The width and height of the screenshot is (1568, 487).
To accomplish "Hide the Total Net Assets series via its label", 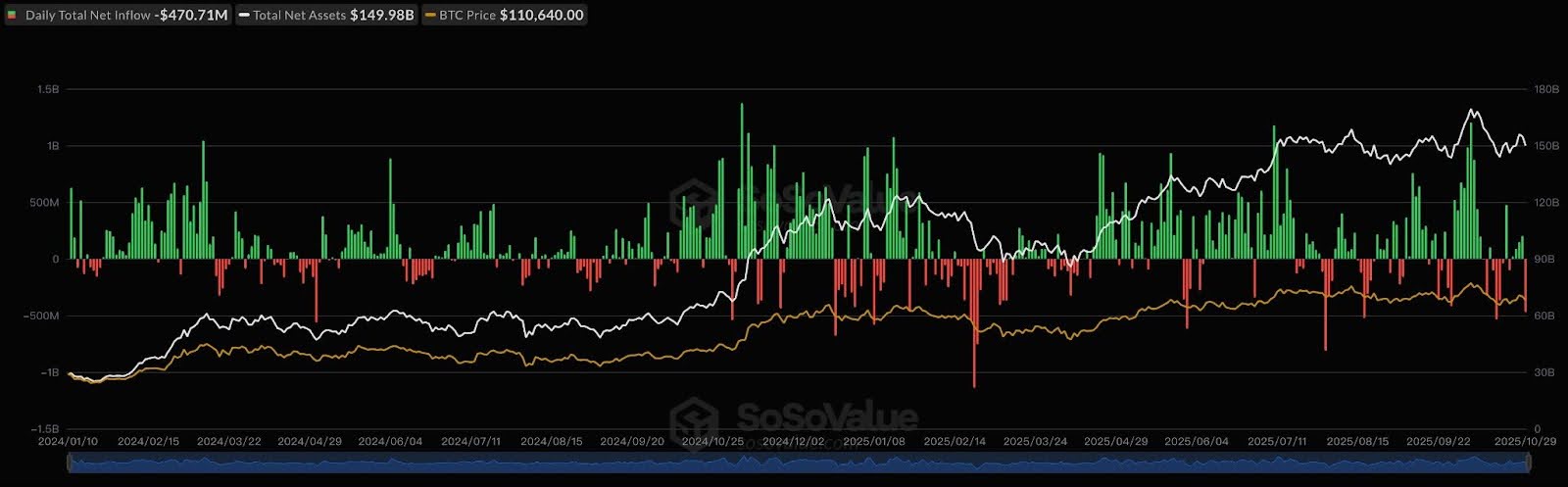I will (x=299, y=16).
